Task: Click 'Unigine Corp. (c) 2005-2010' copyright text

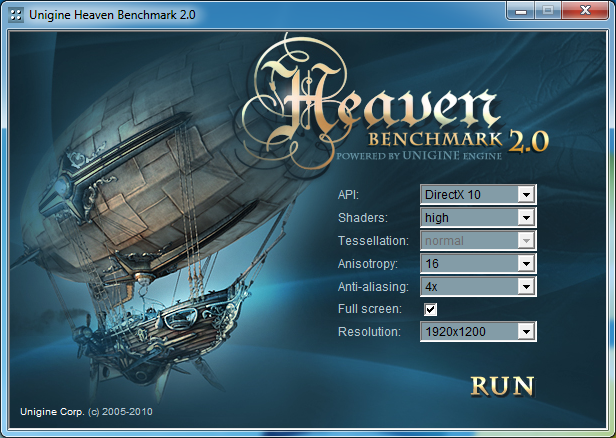Action: click(86, 412)
